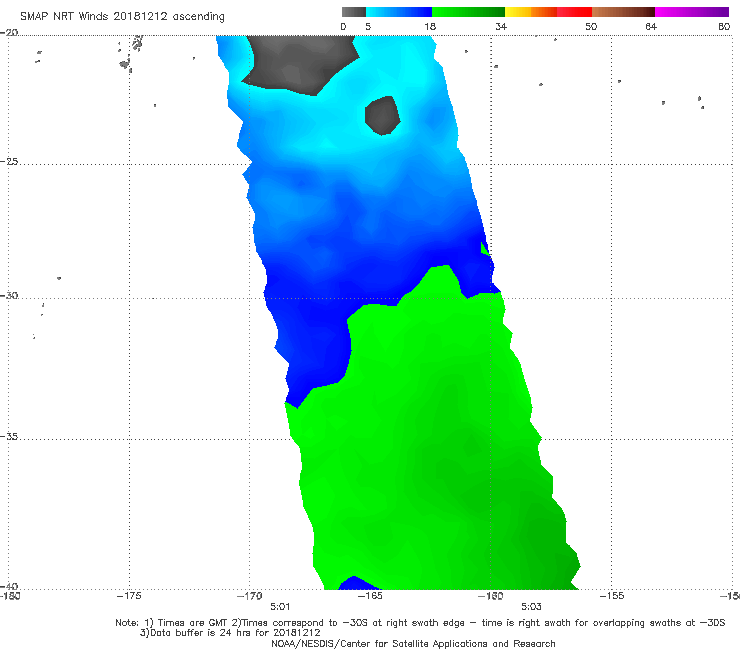Click the color bar label '64'
This screenshot has width=740, height=650.
click(651, 26)
